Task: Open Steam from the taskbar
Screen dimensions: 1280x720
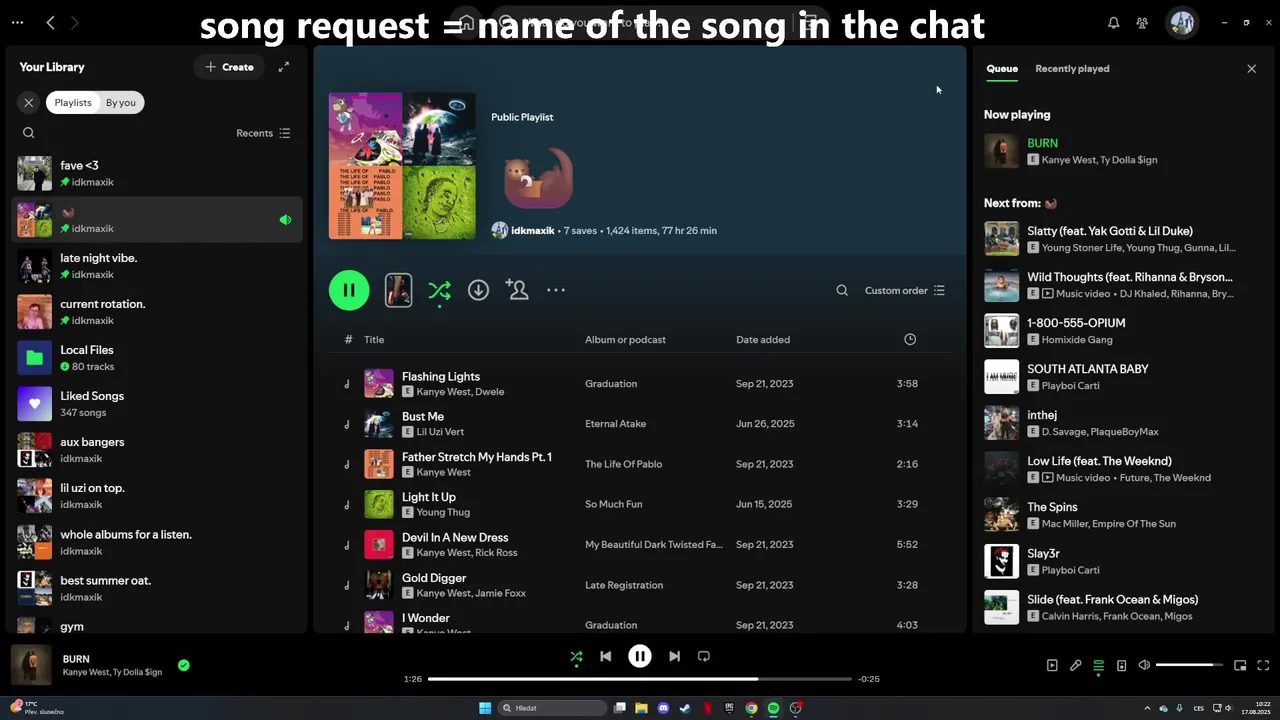Action: coord(685,708)
